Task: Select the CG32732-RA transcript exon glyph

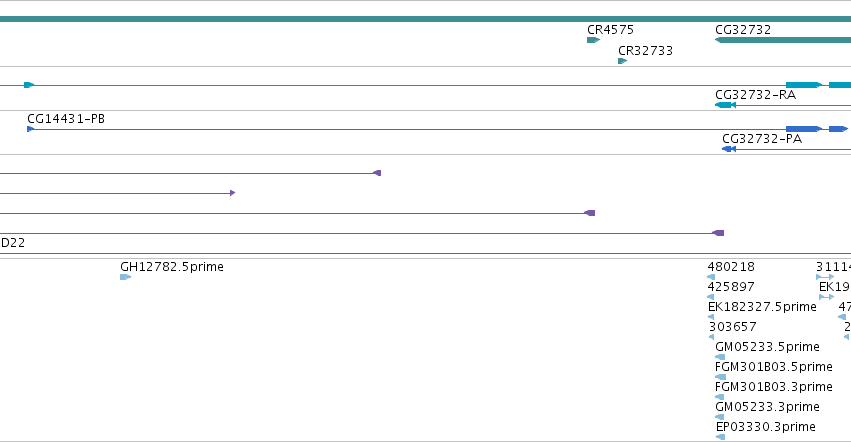Action: (x=725, y=105)
